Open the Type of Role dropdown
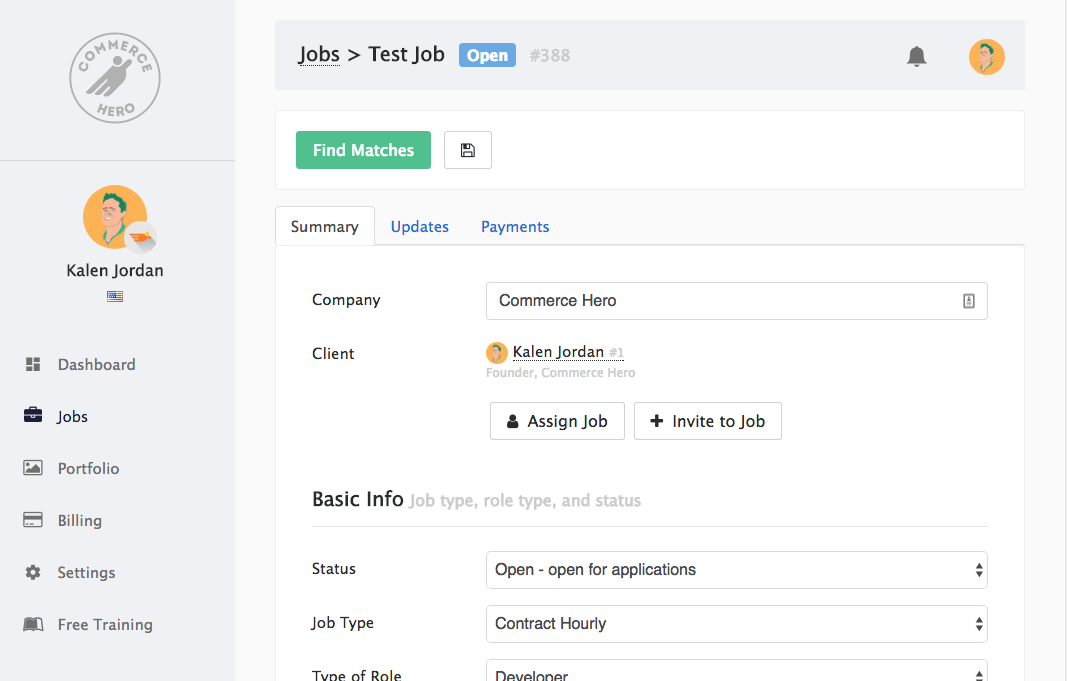Viewport: 1067px width, 681px height. (x=736, y=671)
